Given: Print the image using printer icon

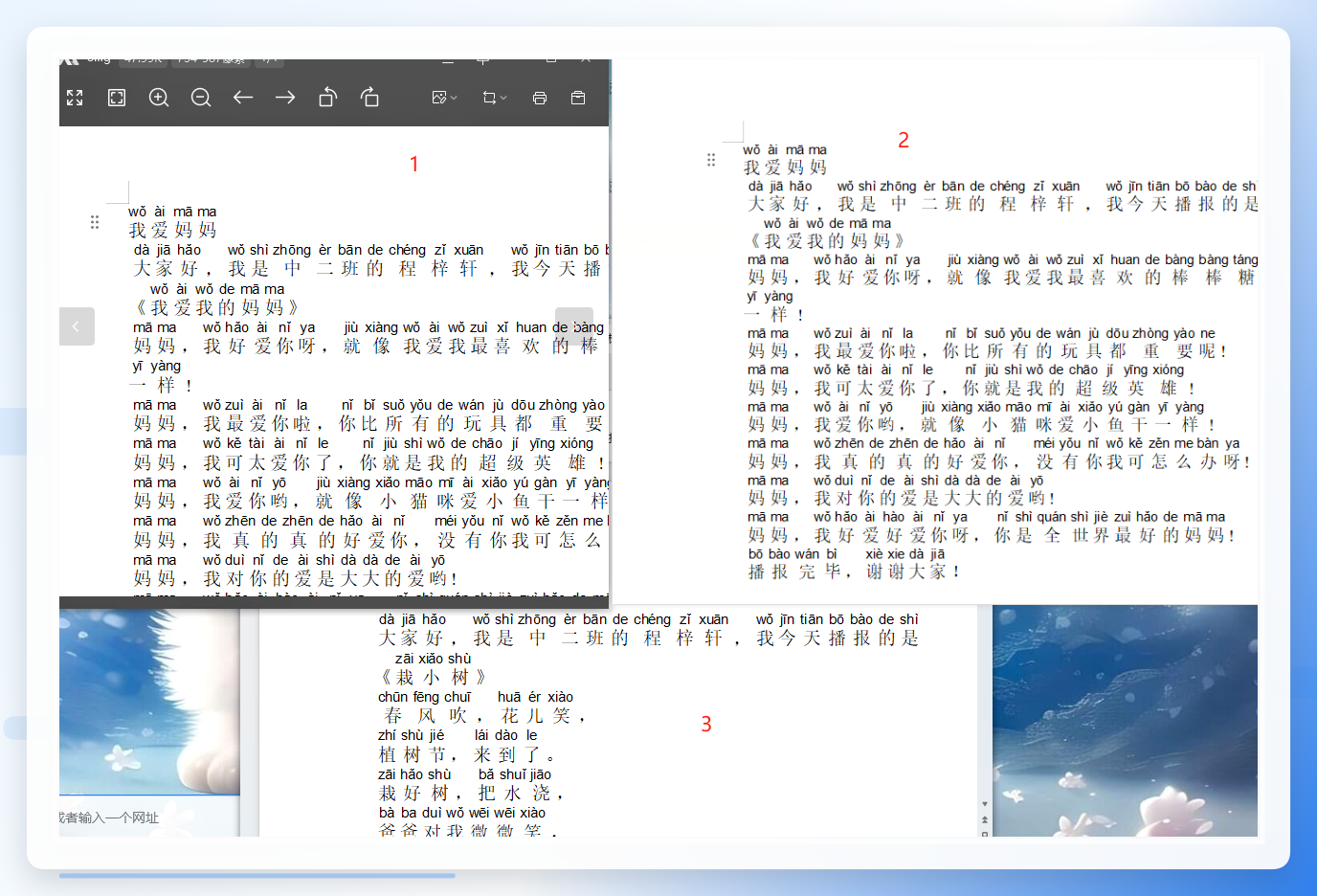Looking at the screenshot, I should tap(540, 98).
